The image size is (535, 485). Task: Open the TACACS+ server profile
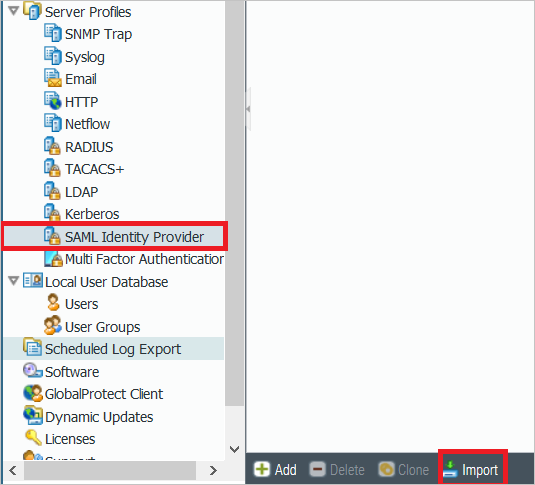95,169
